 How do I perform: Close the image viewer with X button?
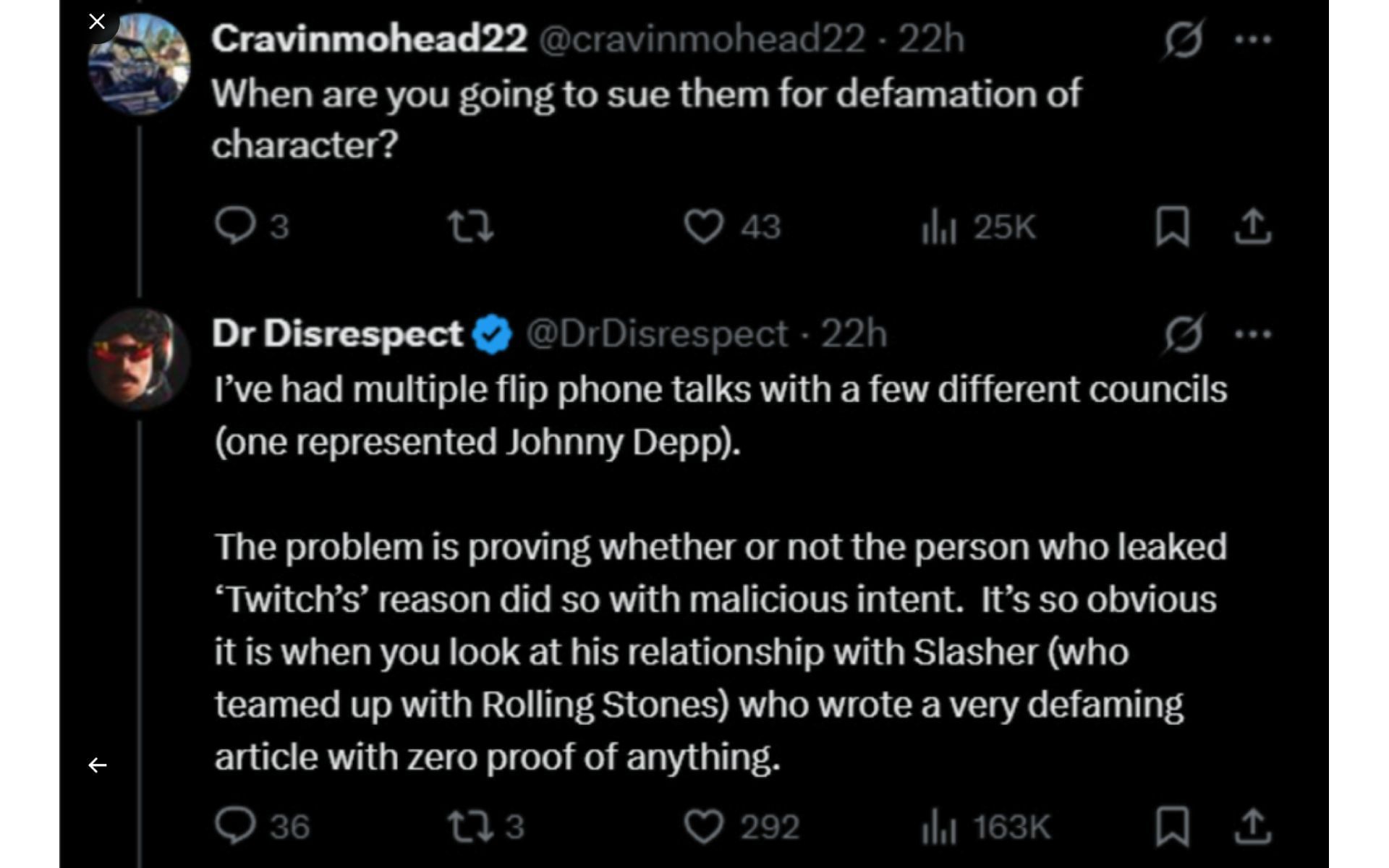point(97,22)
